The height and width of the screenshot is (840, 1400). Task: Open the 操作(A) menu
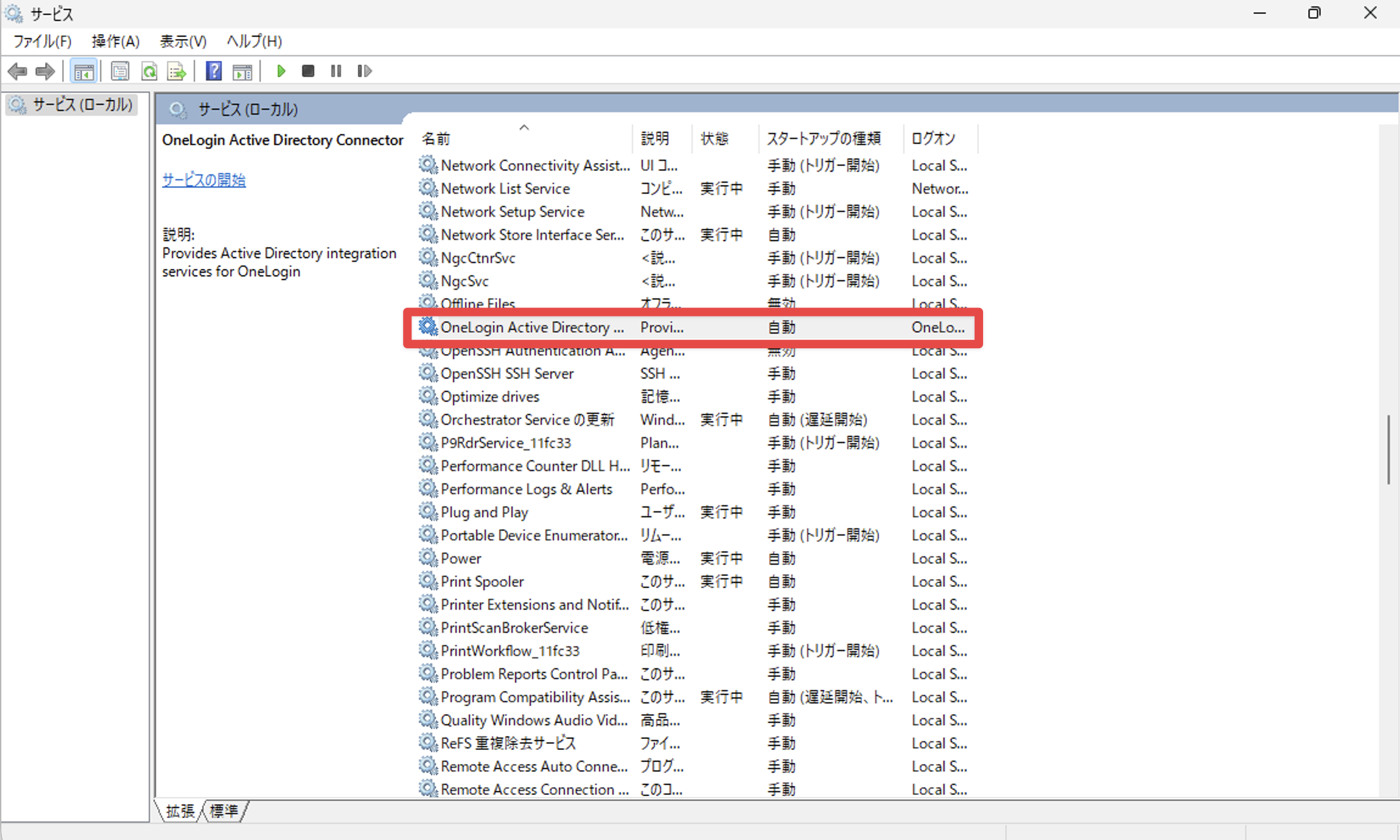[116, 41]
